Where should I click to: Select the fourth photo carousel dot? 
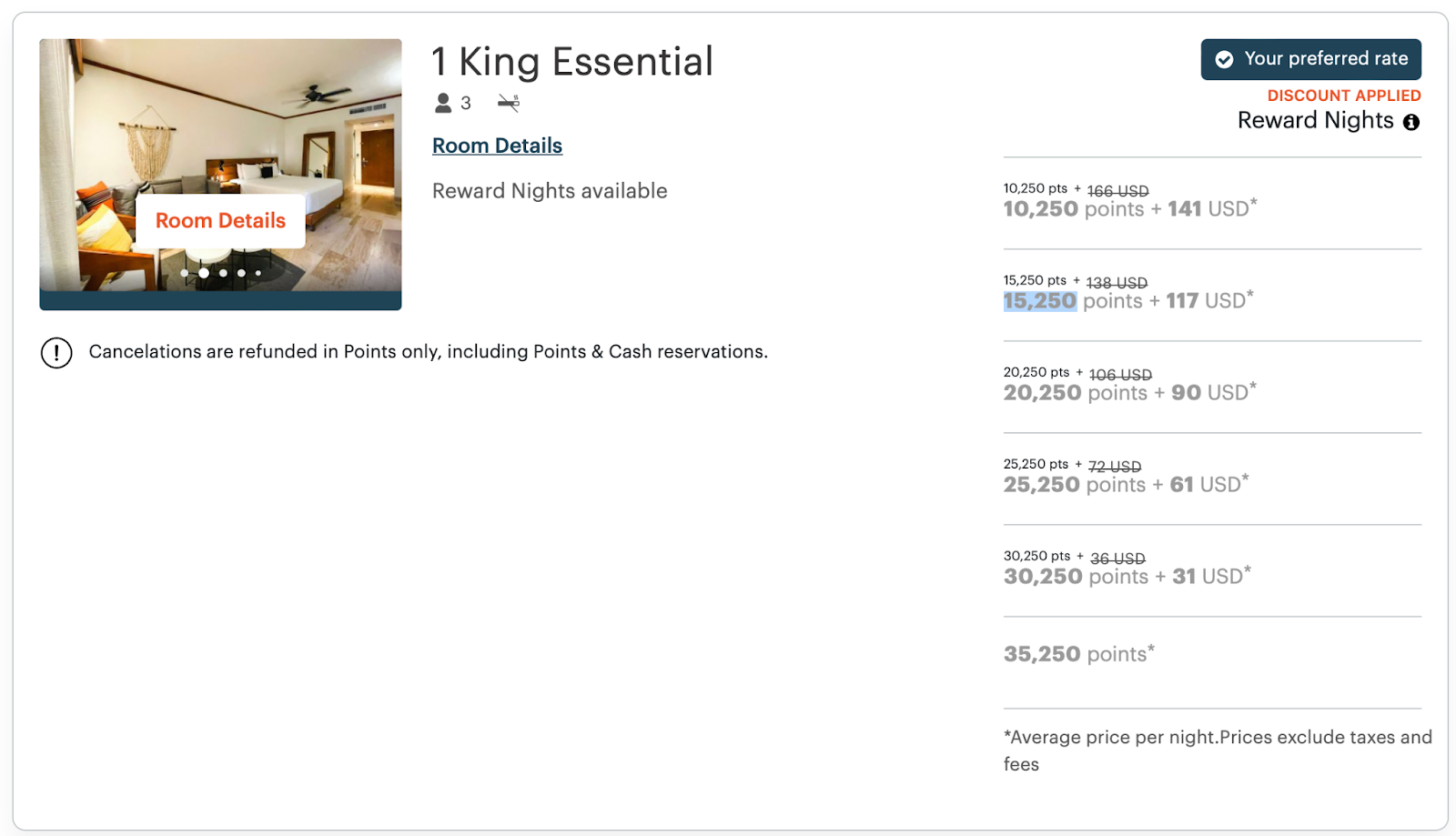pos(241,273)
